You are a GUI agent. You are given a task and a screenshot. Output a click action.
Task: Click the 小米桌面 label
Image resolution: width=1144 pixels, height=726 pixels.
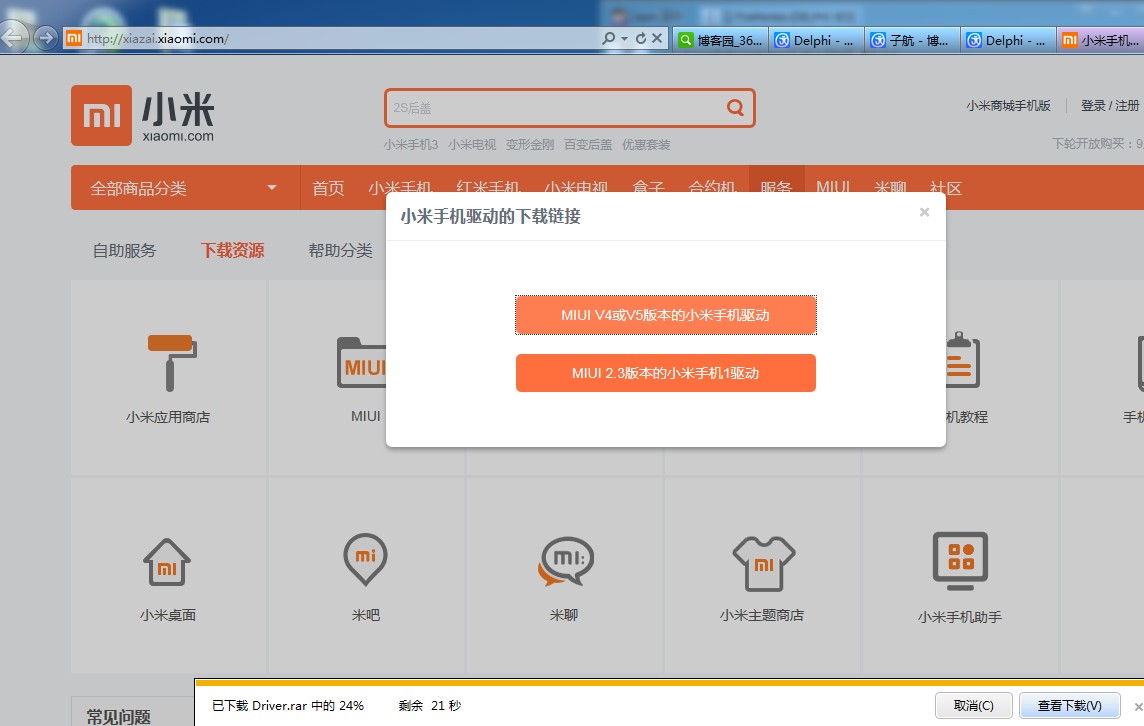click(x=168, y=615)
